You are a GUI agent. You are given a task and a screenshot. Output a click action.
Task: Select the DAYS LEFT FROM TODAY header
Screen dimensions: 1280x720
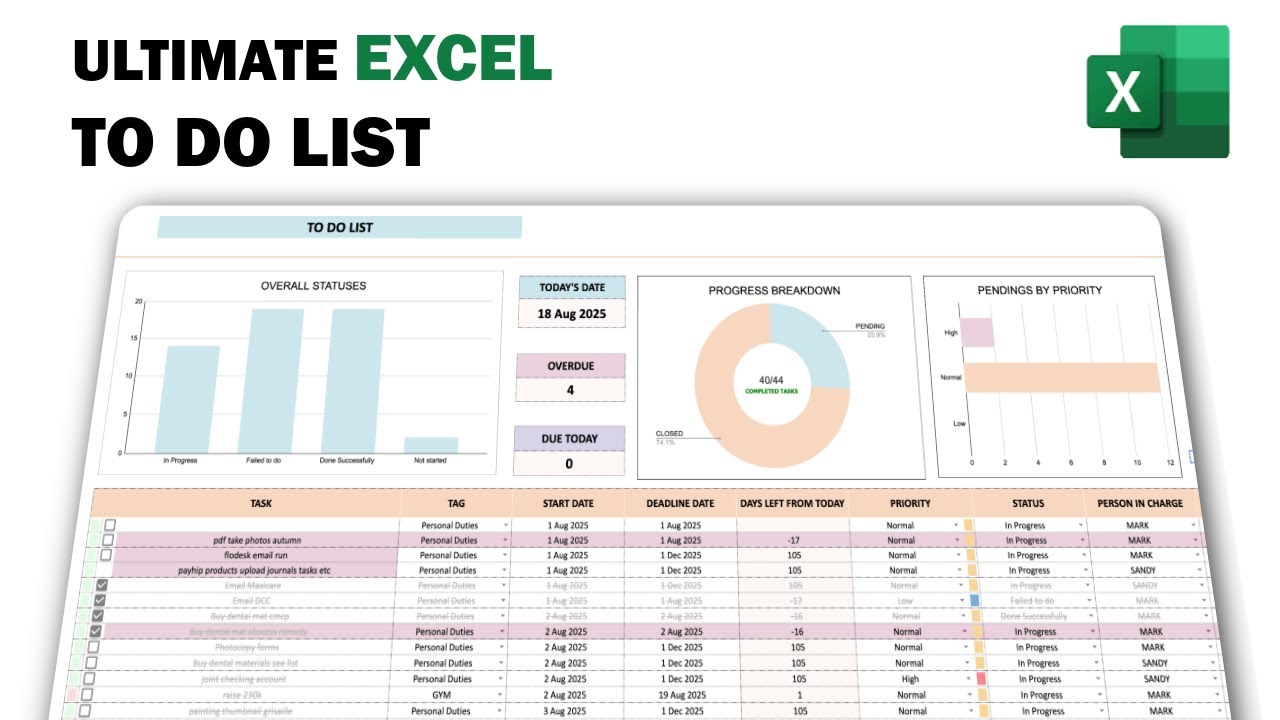[792, 503]
